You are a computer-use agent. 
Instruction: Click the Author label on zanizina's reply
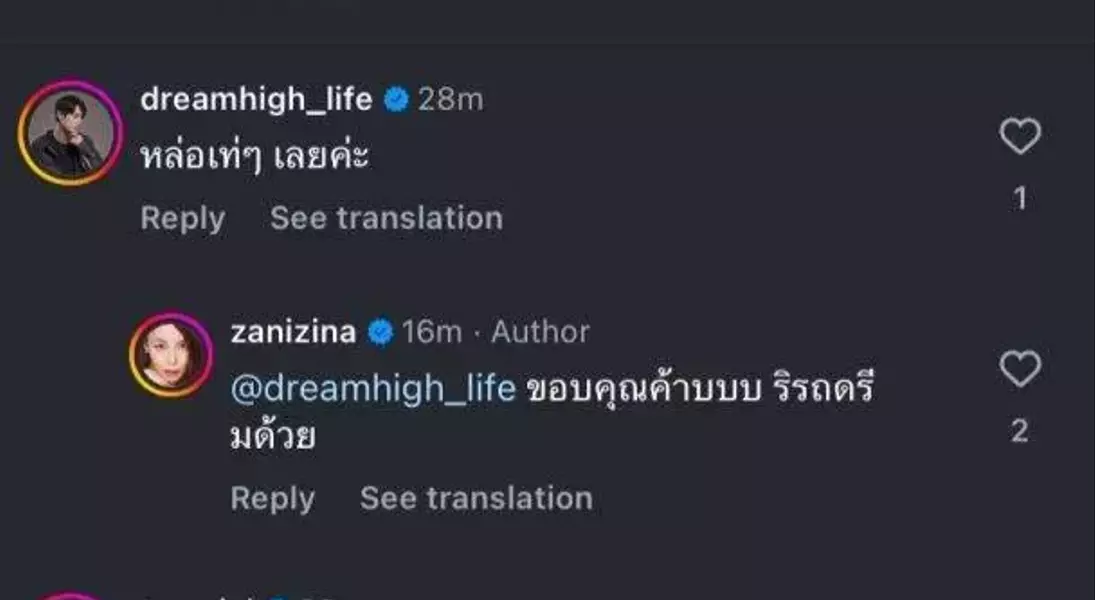pos(540,332)
